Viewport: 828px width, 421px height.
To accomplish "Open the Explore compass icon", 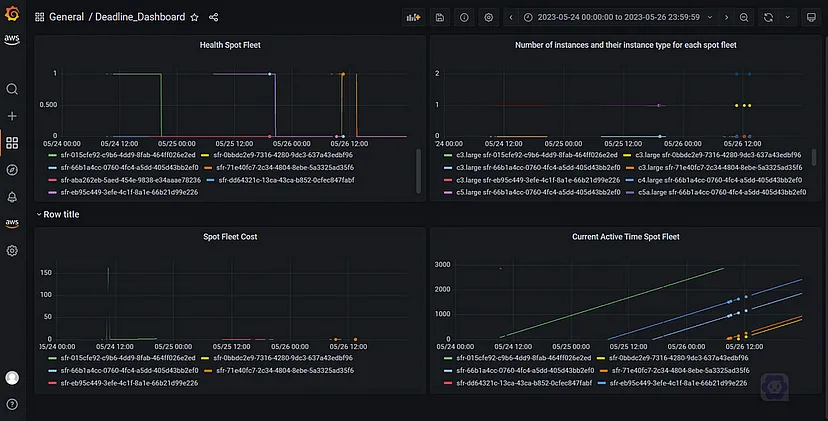I will pyautogui.click(x=12, y=170).
